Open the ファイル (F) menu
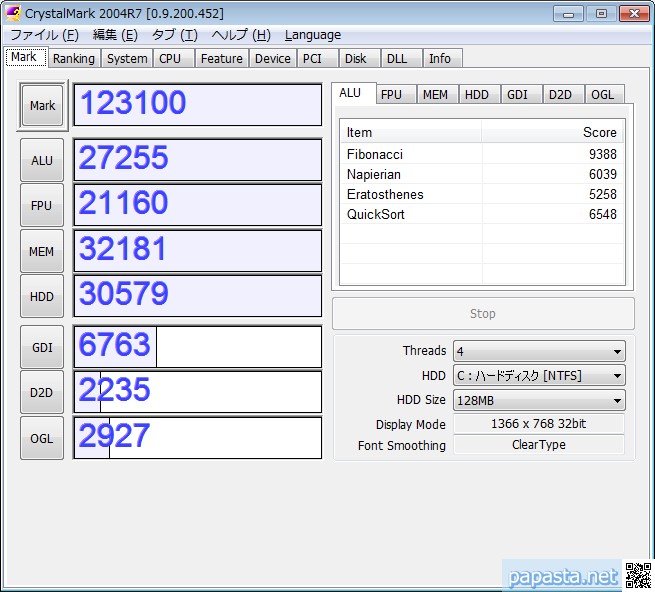Image resolution: width=655 pixels, height=592 pixels. click(x=46, y=35)
